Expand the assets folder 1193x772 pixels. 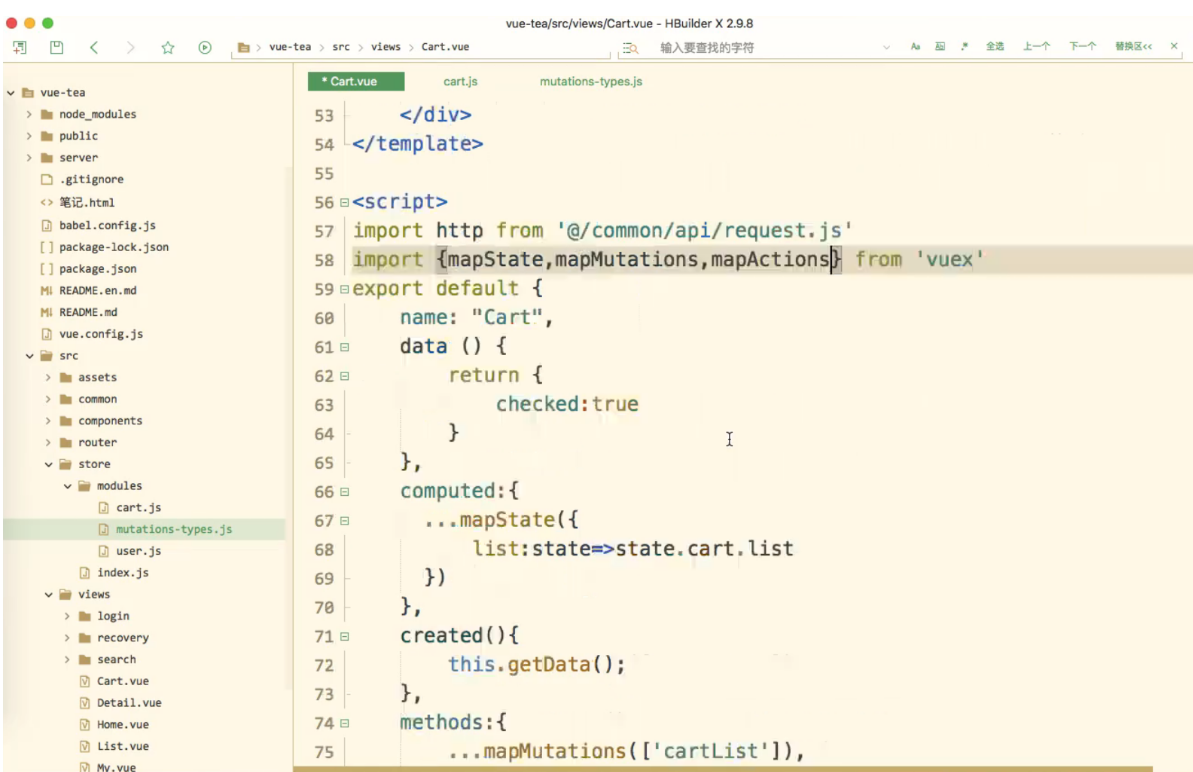[x=48, y=377]
